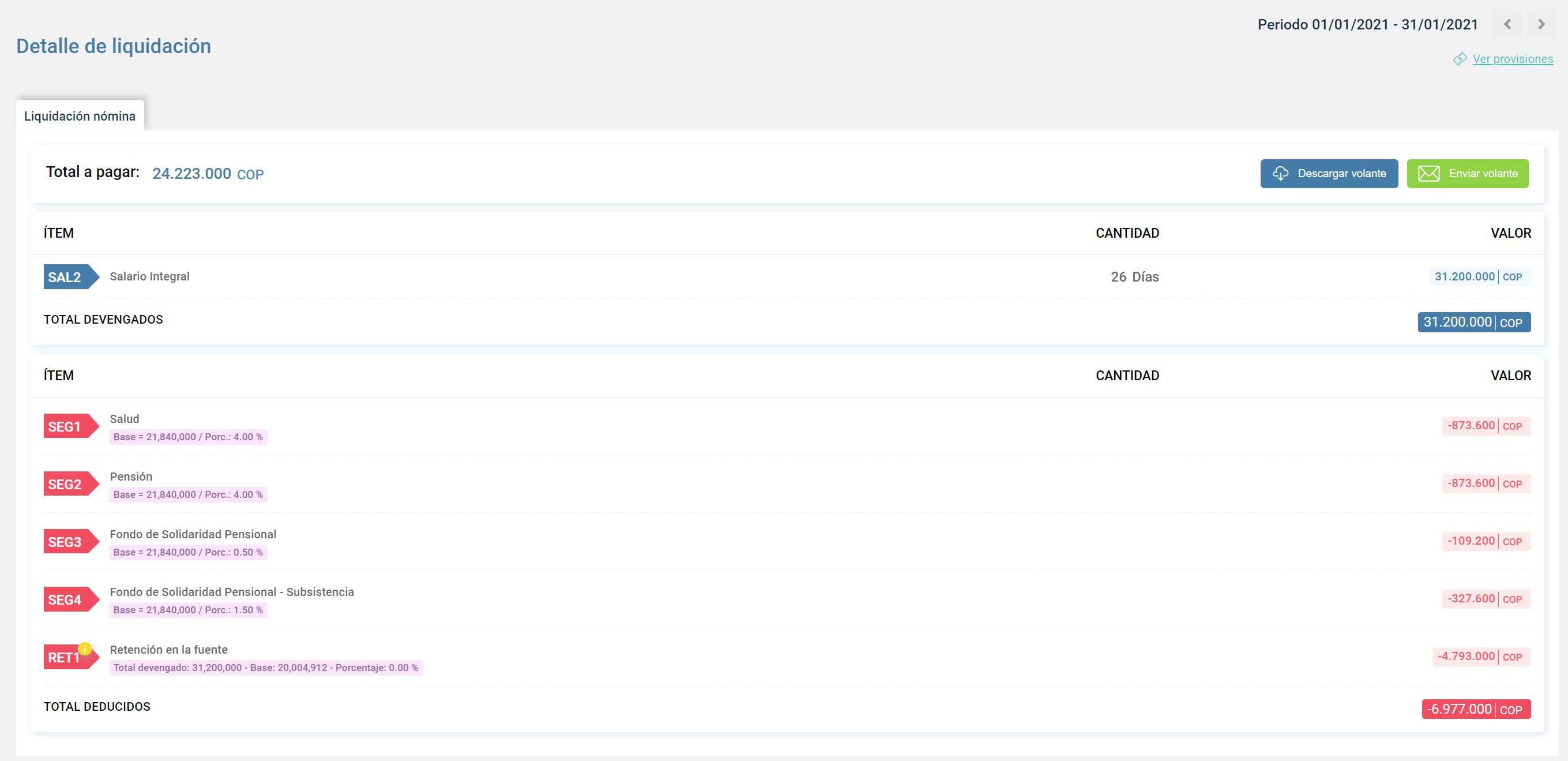Image resolution: width=1568 pixels, height=761 pixels.
Task: Click the Salud value -873.600 COP
Action: [x=1486, y=426]
